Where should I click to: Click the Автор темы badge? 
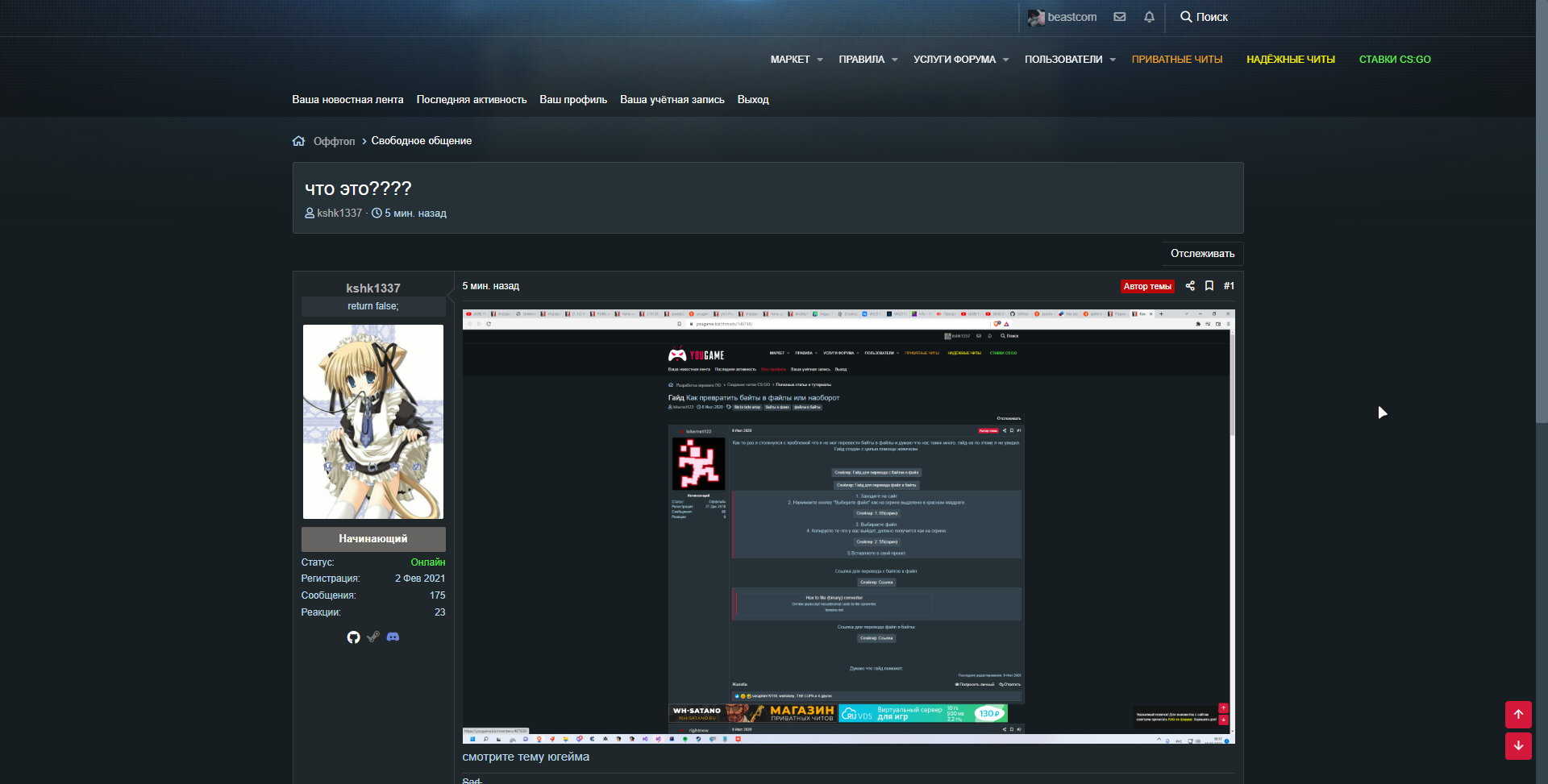click(1147, 286)
